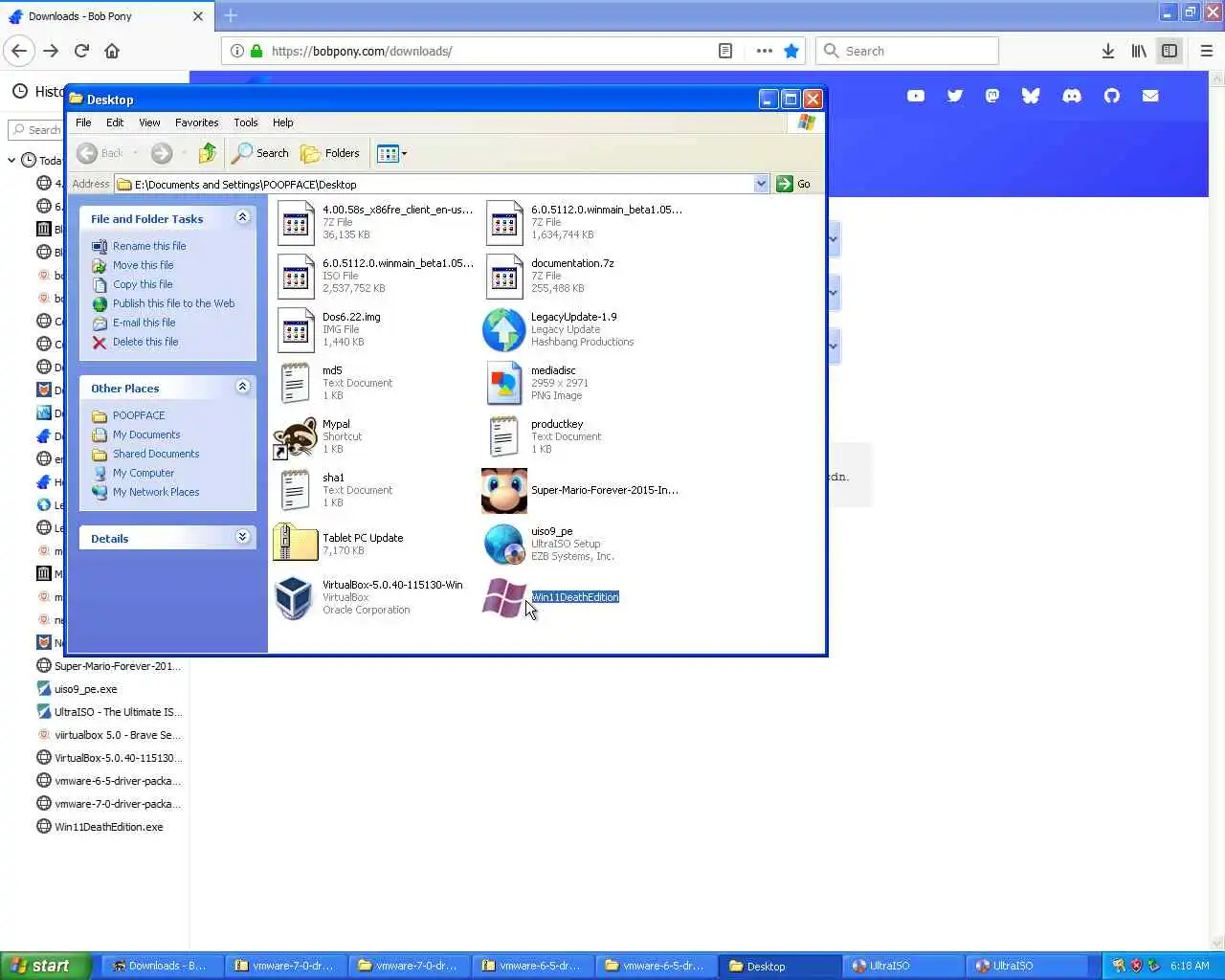This screenshot has width=1225, height=980.
Task: Select the LegacyUpdate-1.9 globe icon
Action: (503, 330)
